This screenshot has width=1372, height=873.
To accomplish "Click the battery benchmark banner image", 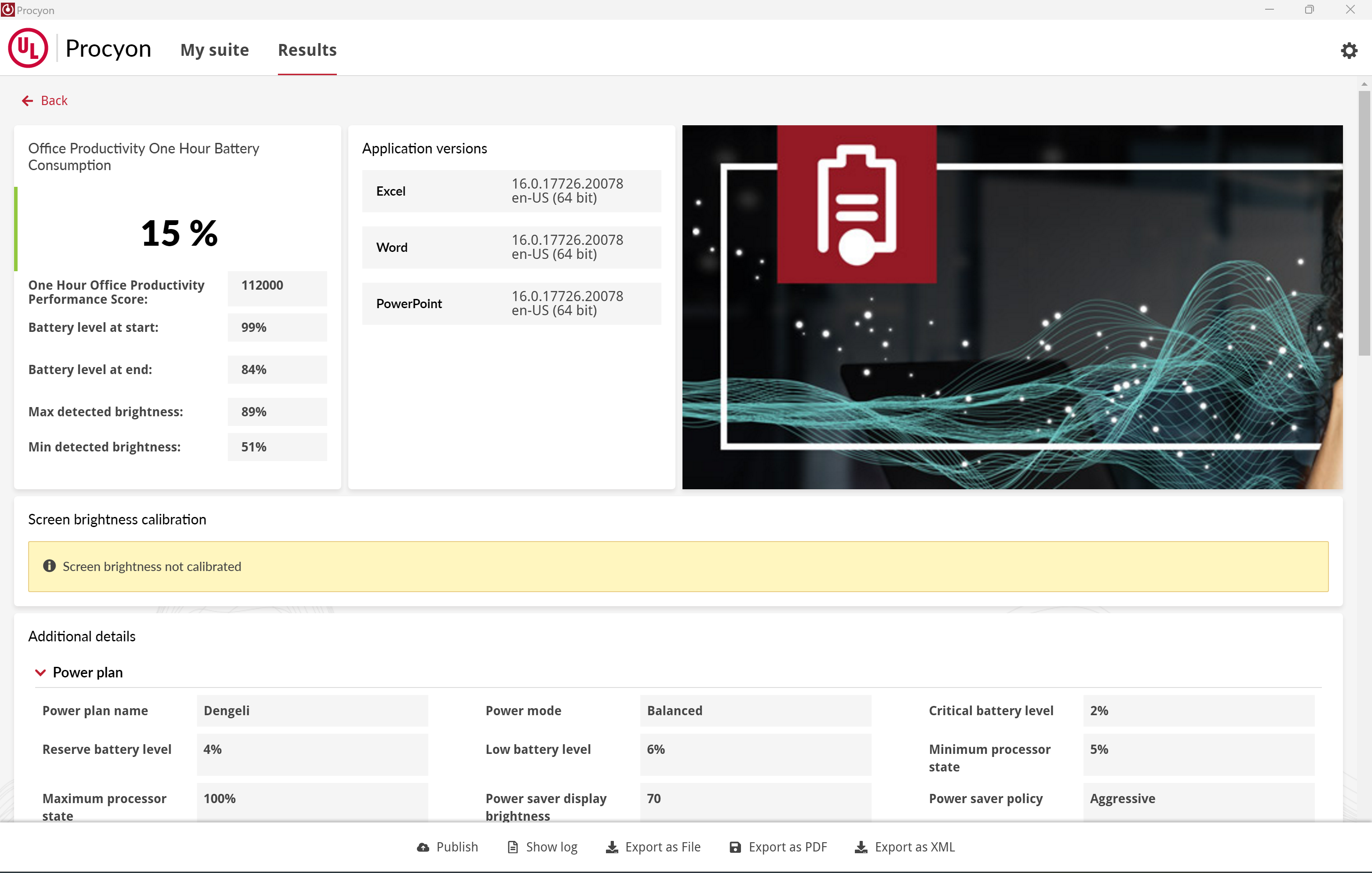I will coord(1012,308).
